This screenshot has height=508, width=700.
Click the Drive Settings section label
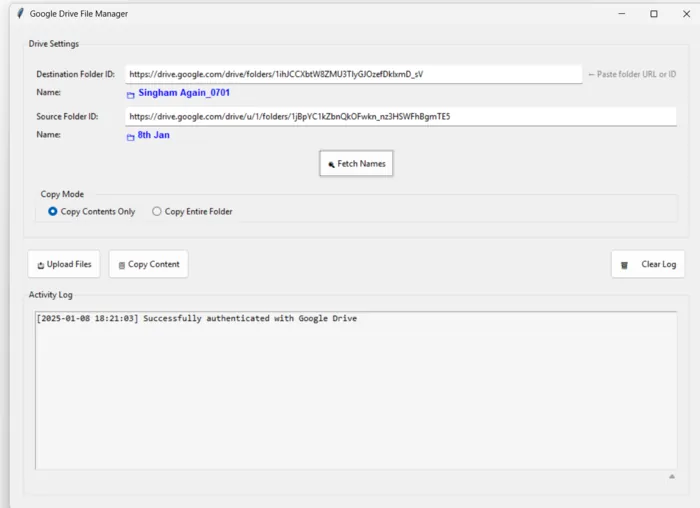tap(54, 44)
